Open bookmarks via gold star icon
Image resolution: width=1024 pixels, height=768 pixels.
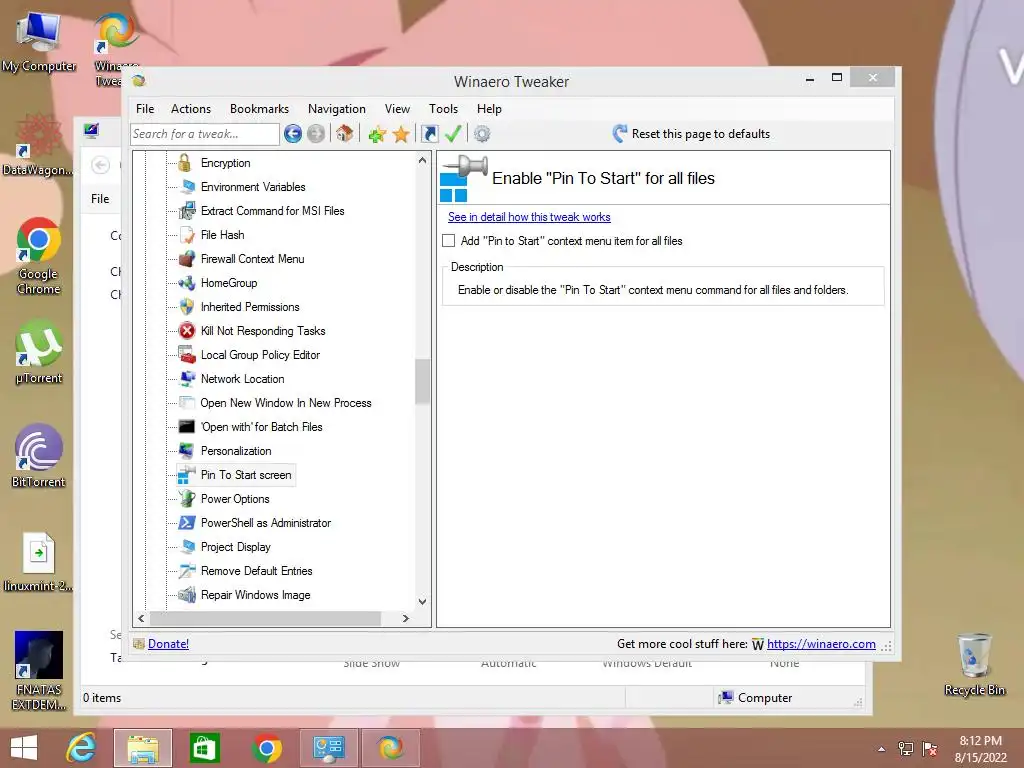[x=401, y=135]
